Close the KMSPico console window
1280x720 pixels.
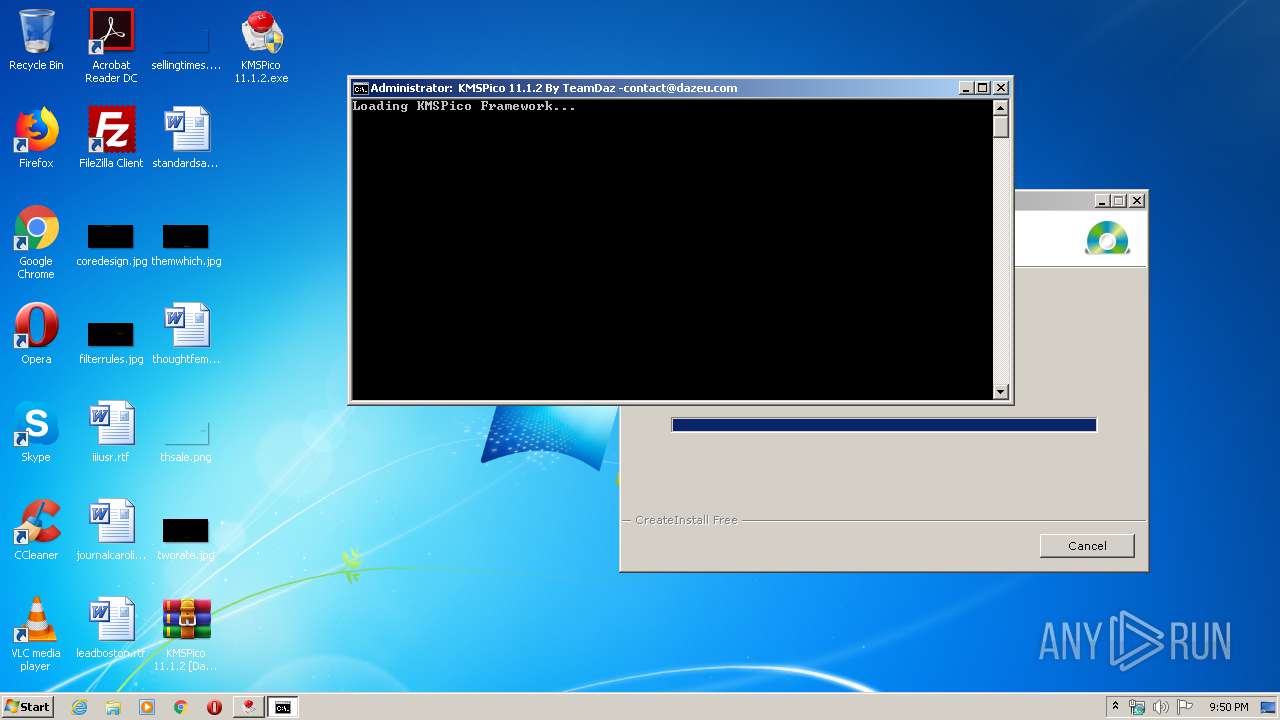(x=1000, y=88)
